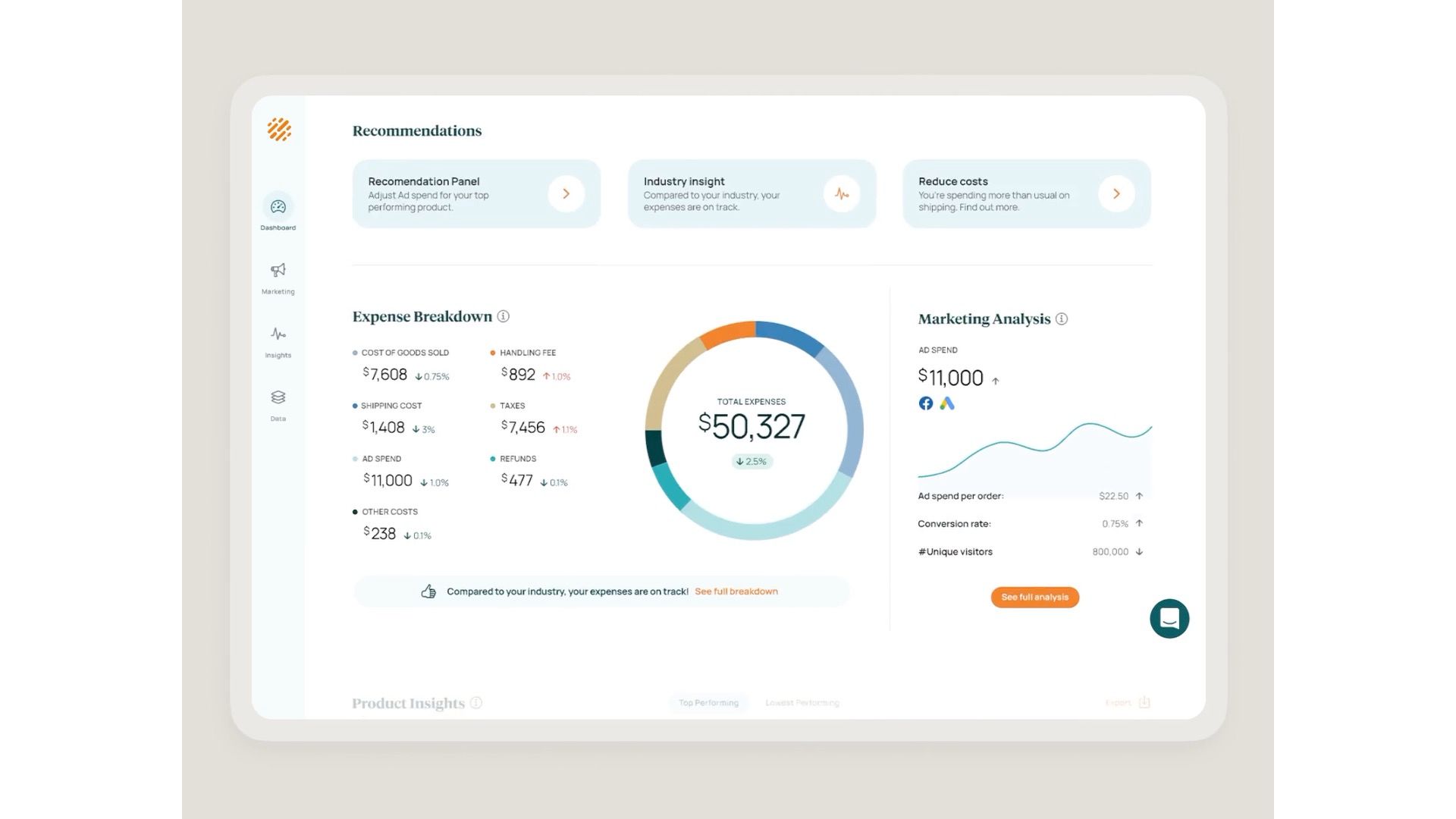Screen dimensions: 1456x819
Task: Open the Data stack icon
Action: pyautogui.click(x=278, y=397)
